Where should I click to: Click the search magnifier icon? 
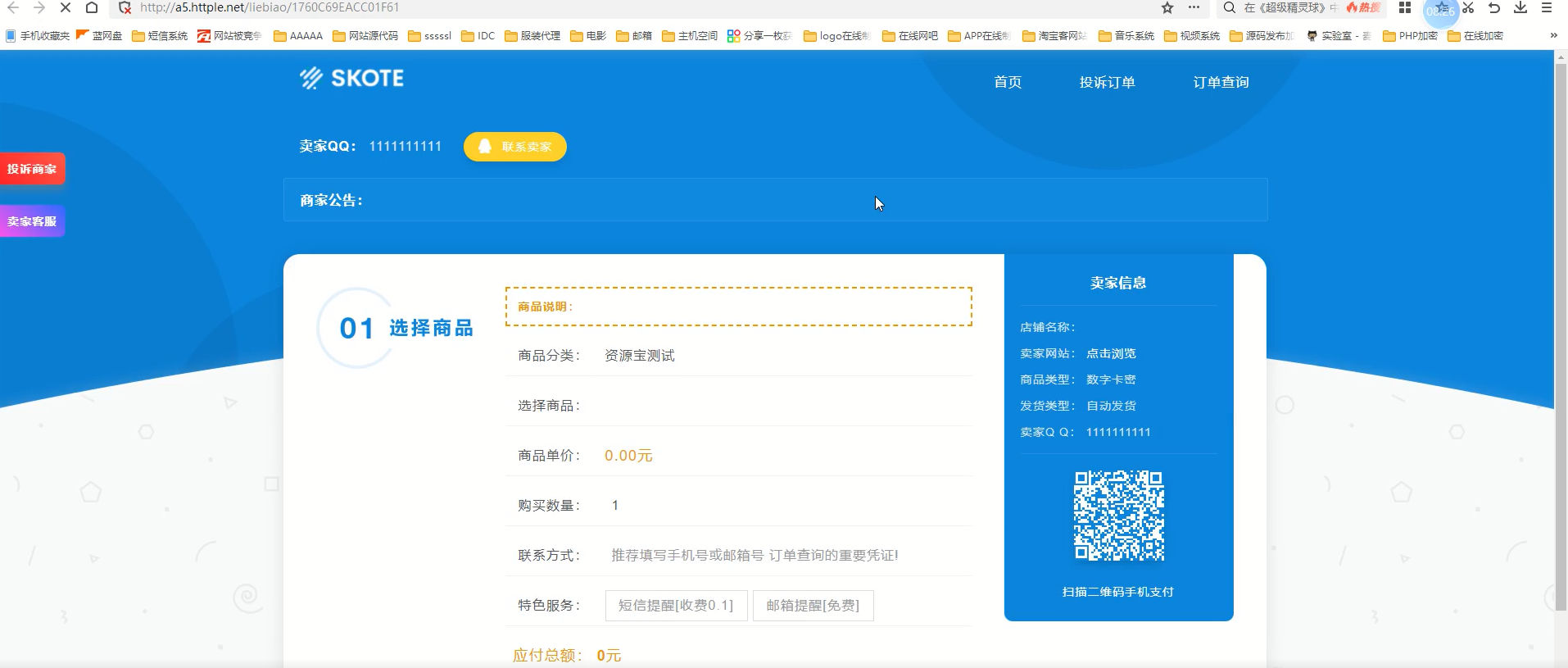coord(1229,7)
